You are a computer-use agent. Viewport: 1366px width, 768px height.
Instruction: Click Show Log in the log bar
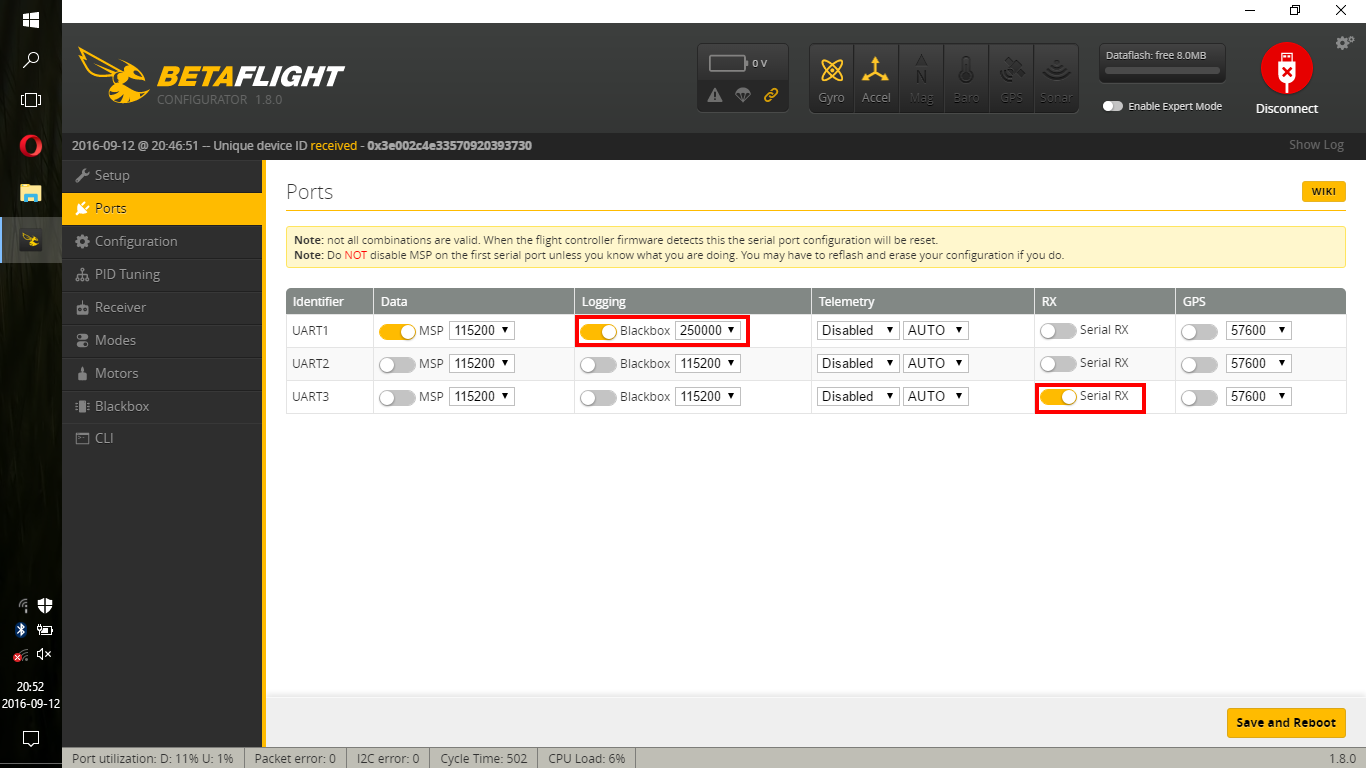coord(1316,144)
